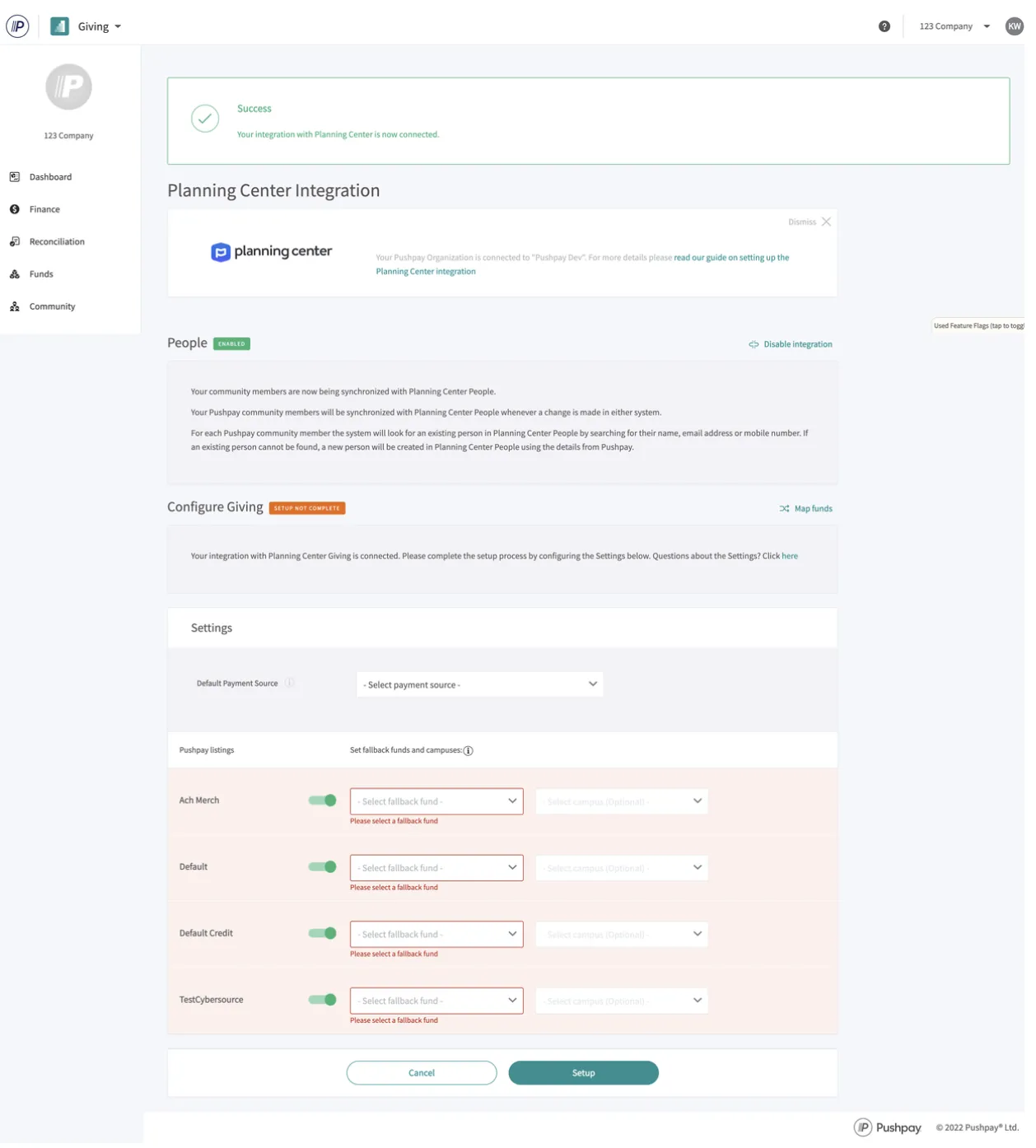This screenshot has height=1148, width=1036.
Task: Toggle off the Default Credit listing
Action: pos(321,933)
